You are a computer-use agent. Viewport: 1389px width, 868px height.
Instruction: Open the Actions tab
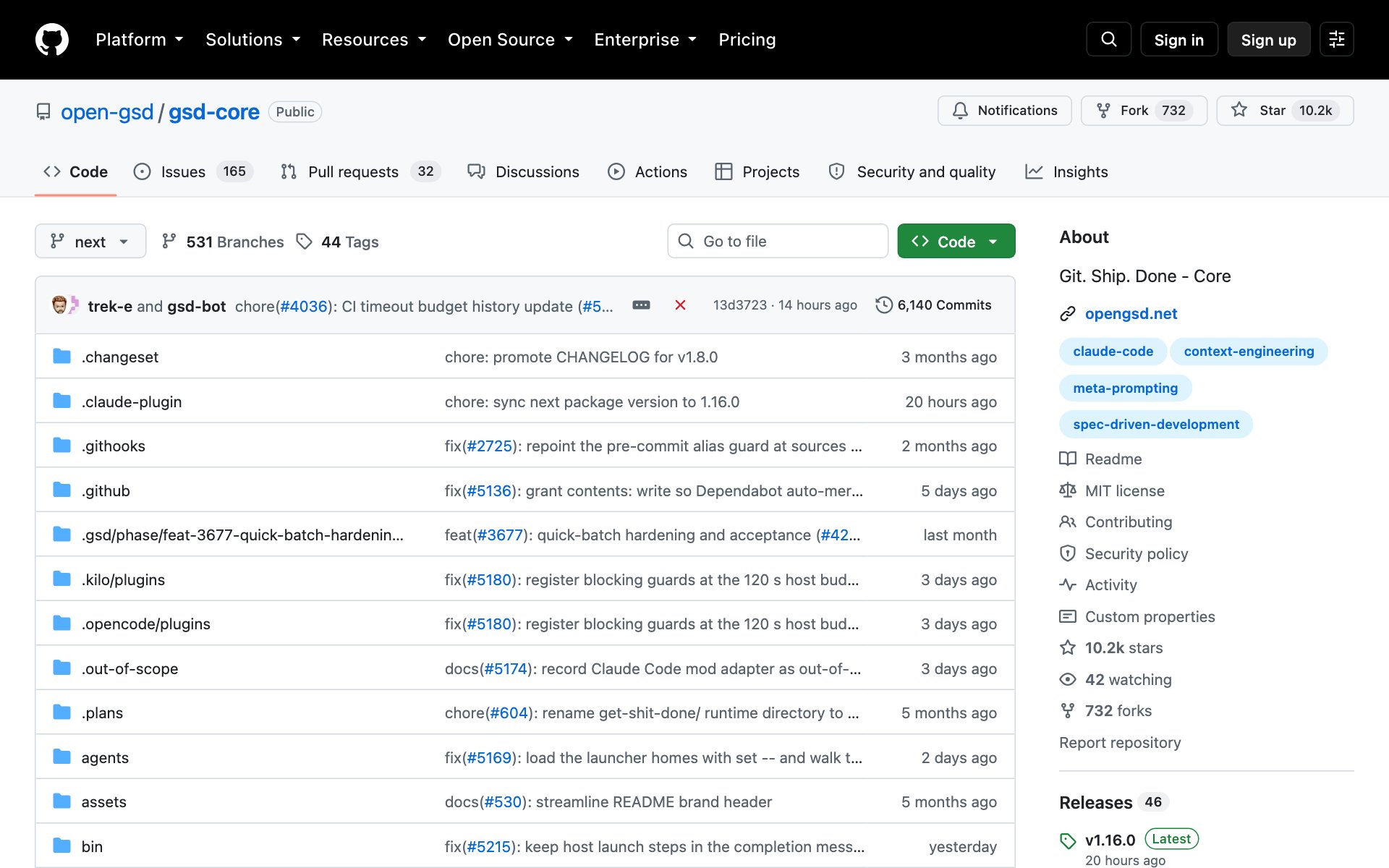click(647, 171)
